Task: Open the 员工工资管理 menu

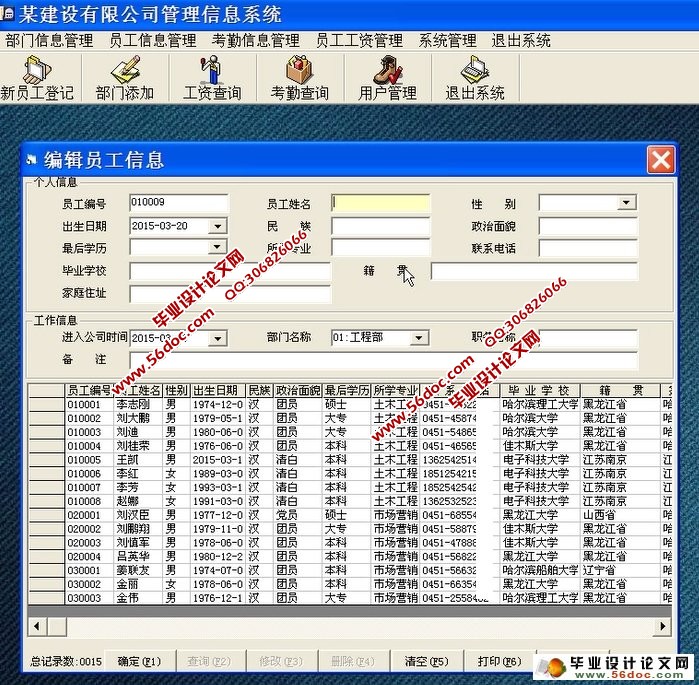Action: tap(359, 41)
